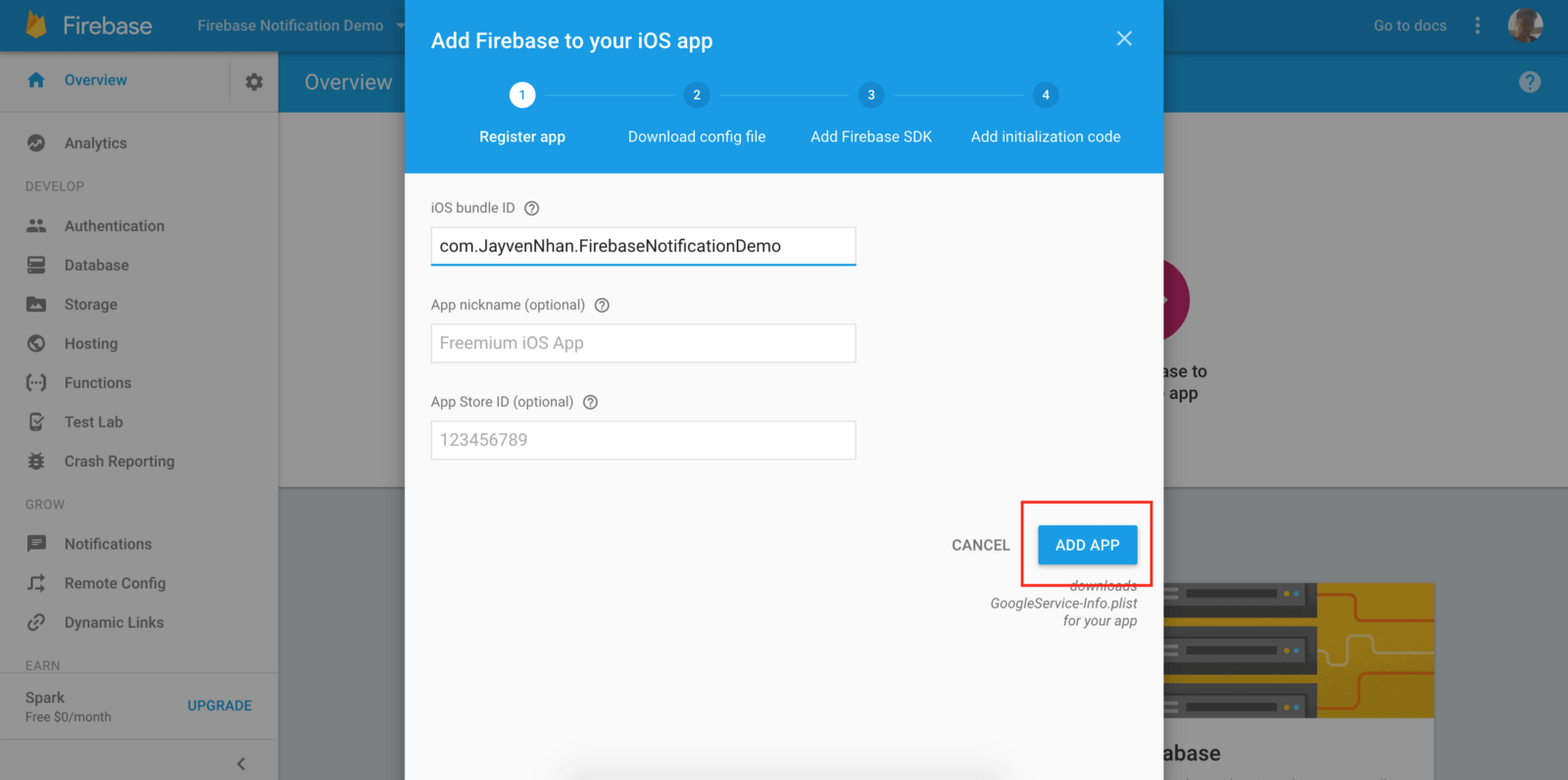
Task: Click the Functions brackets icon
Action: [x=36, y=382]
